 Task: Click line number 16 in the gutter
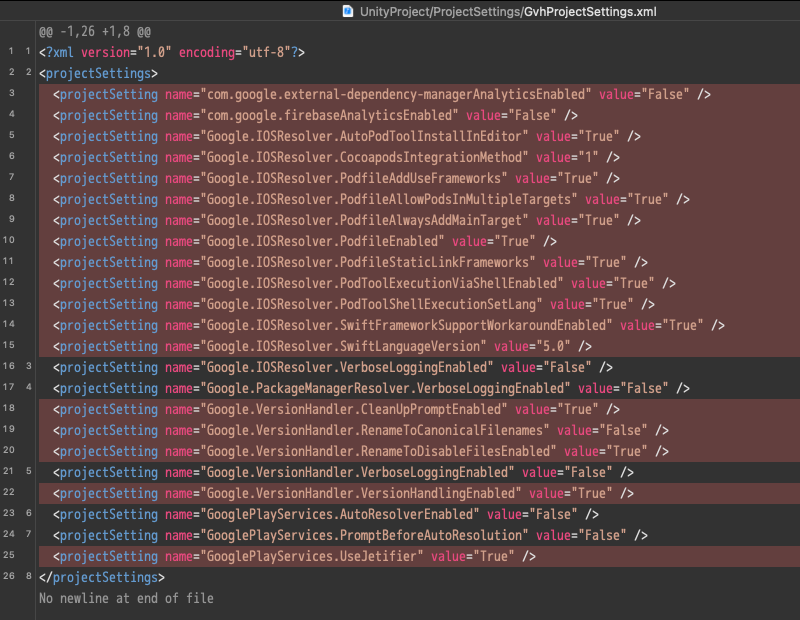(x=10, y=366)
